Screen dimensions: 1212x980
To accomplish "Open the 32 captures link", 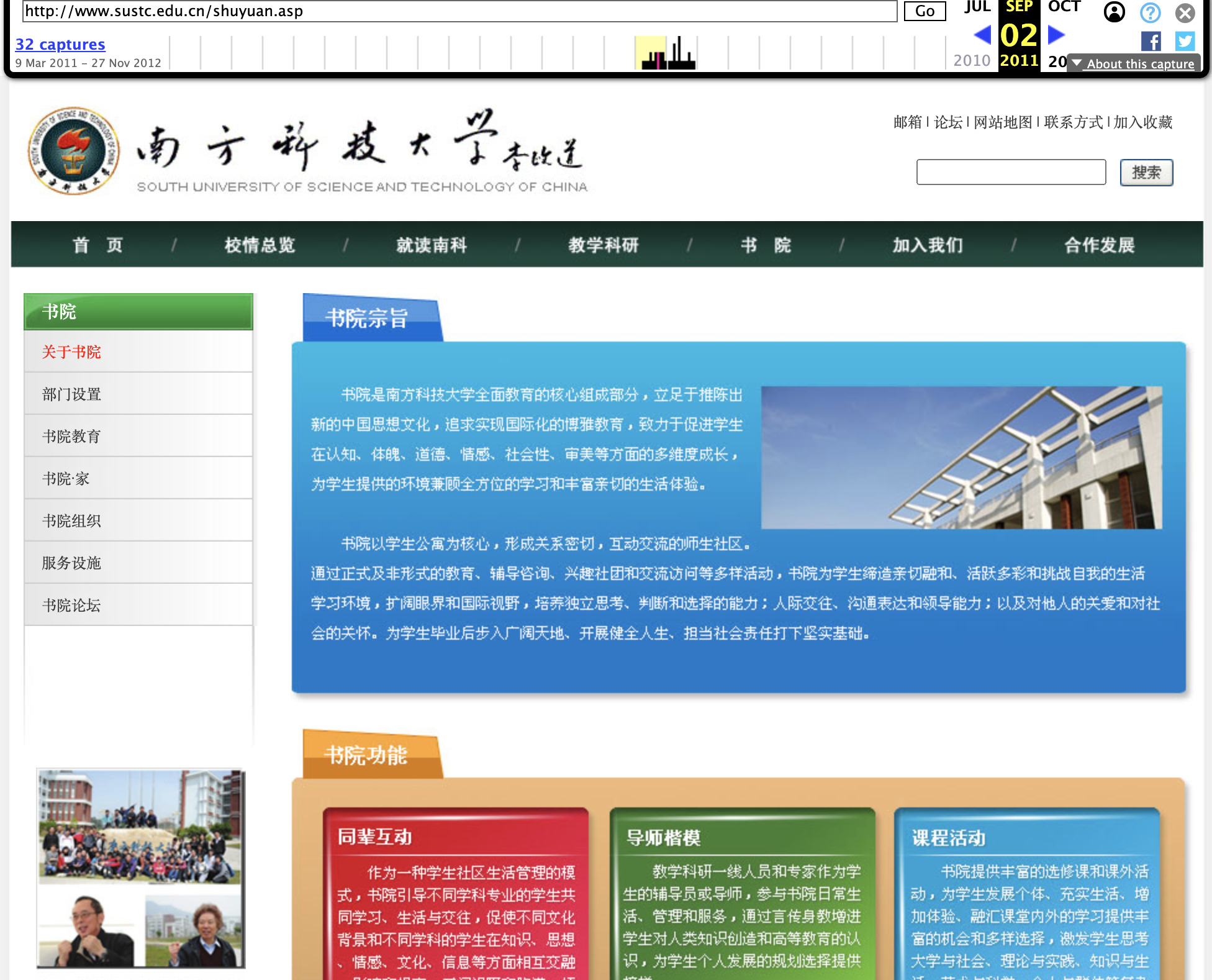I will tap(60, 45).
